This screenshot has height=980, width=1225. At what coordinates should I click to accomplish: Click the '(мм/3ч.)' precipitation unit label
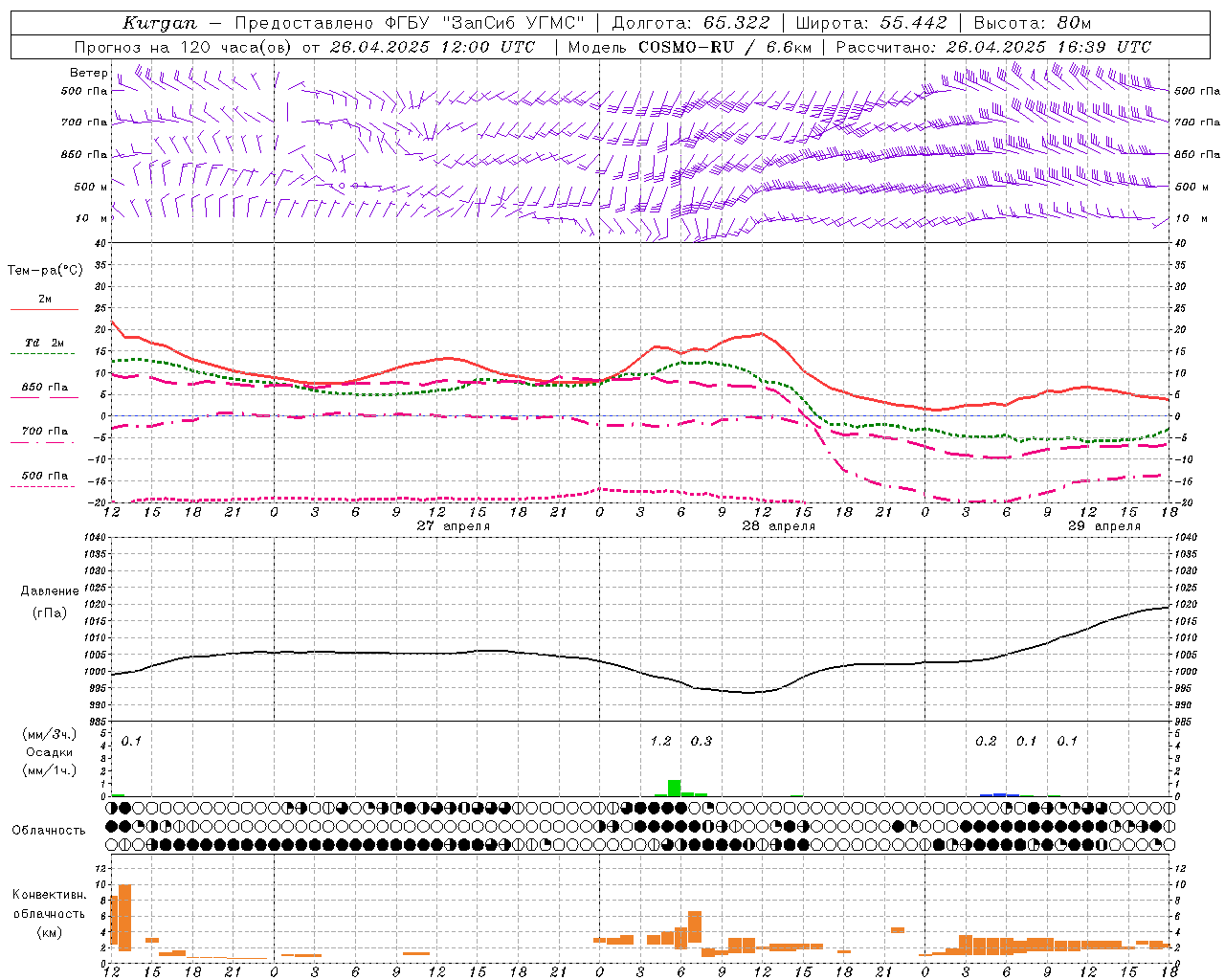(x=50, y=734)
